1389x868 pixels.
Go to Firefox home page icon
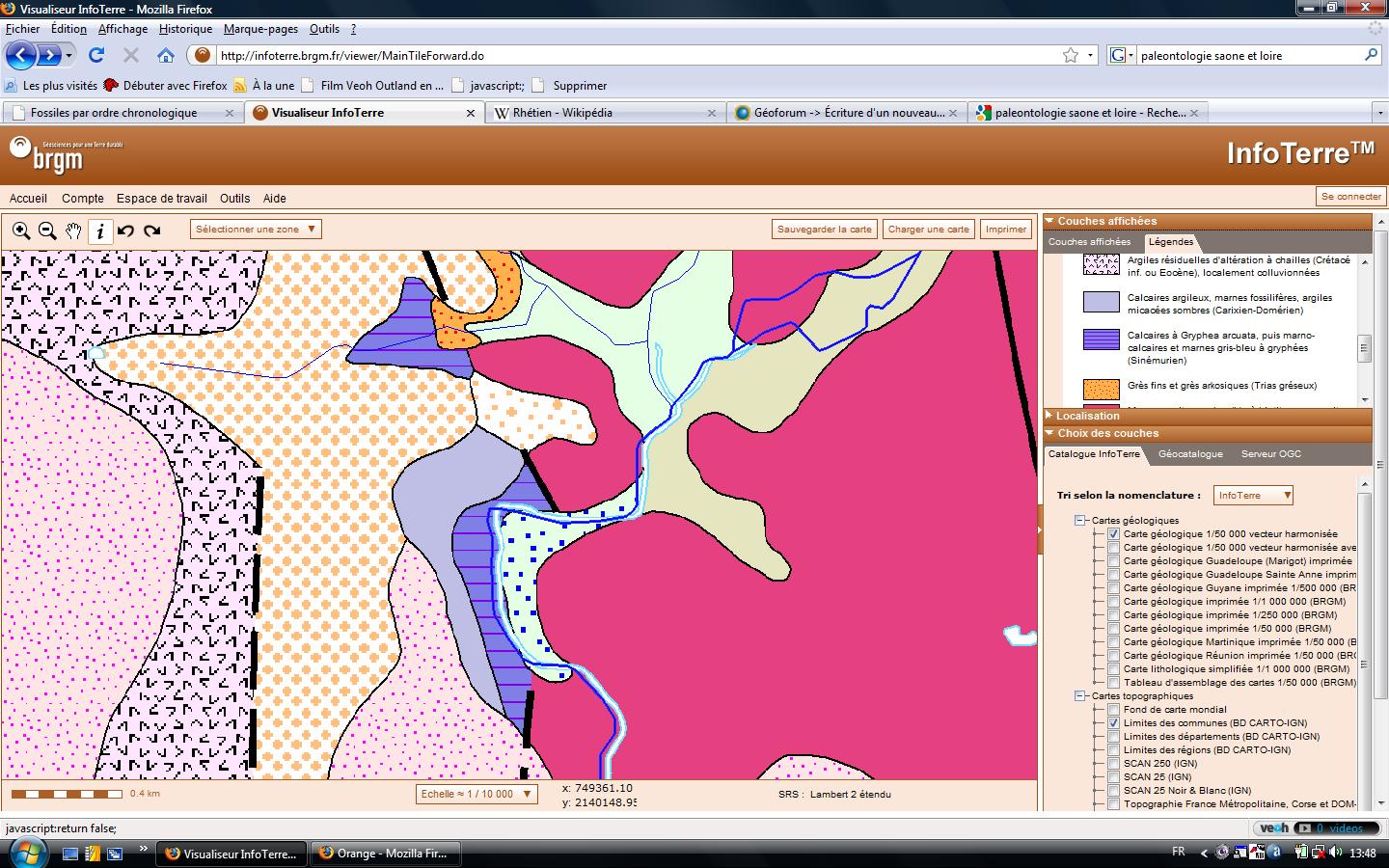pos(166,55)
